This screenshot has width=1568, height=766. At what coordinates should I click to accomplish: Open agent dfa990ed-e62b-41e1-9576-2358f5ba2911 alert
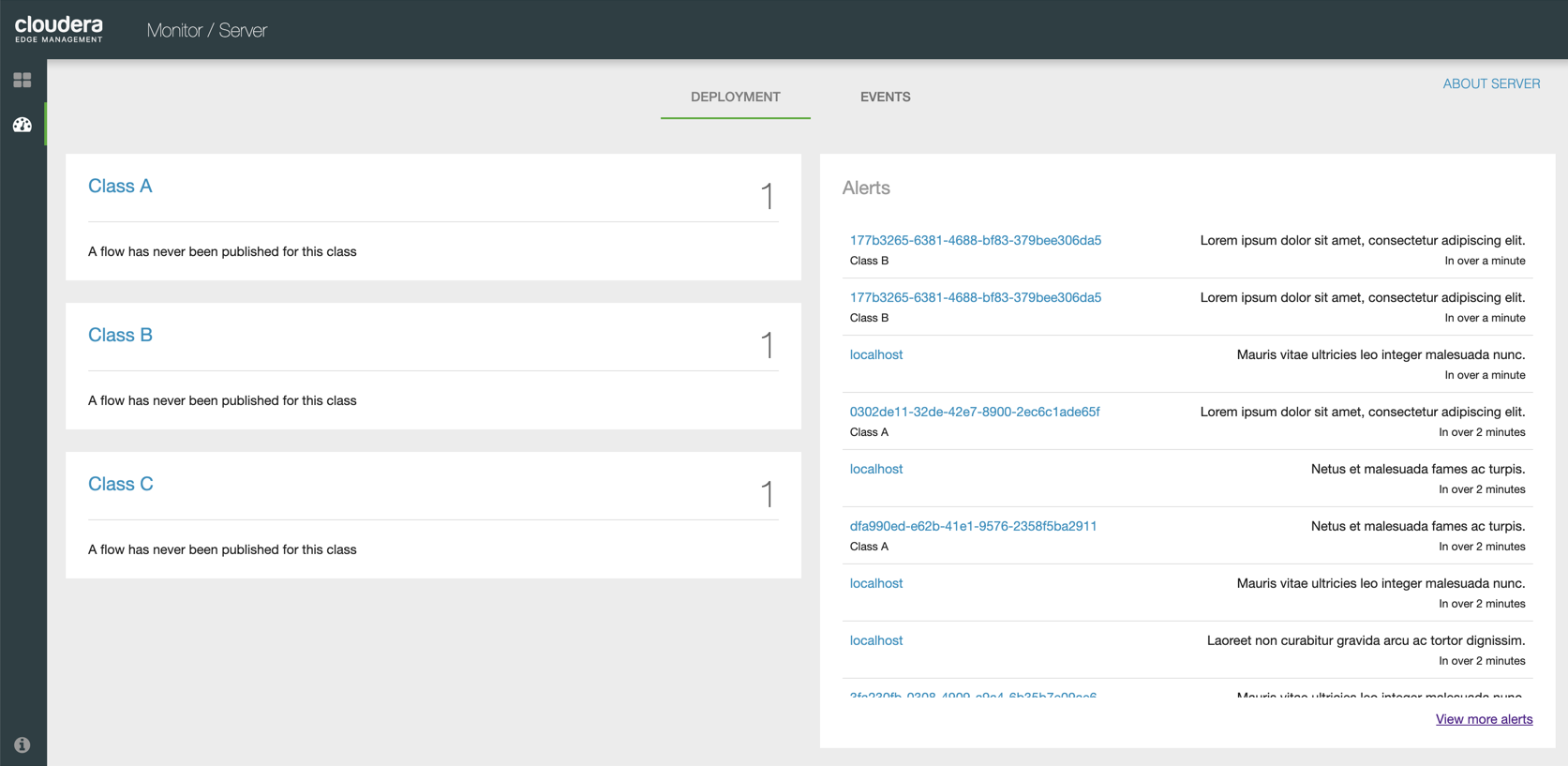pyautogui.click(x=973, y=526)
